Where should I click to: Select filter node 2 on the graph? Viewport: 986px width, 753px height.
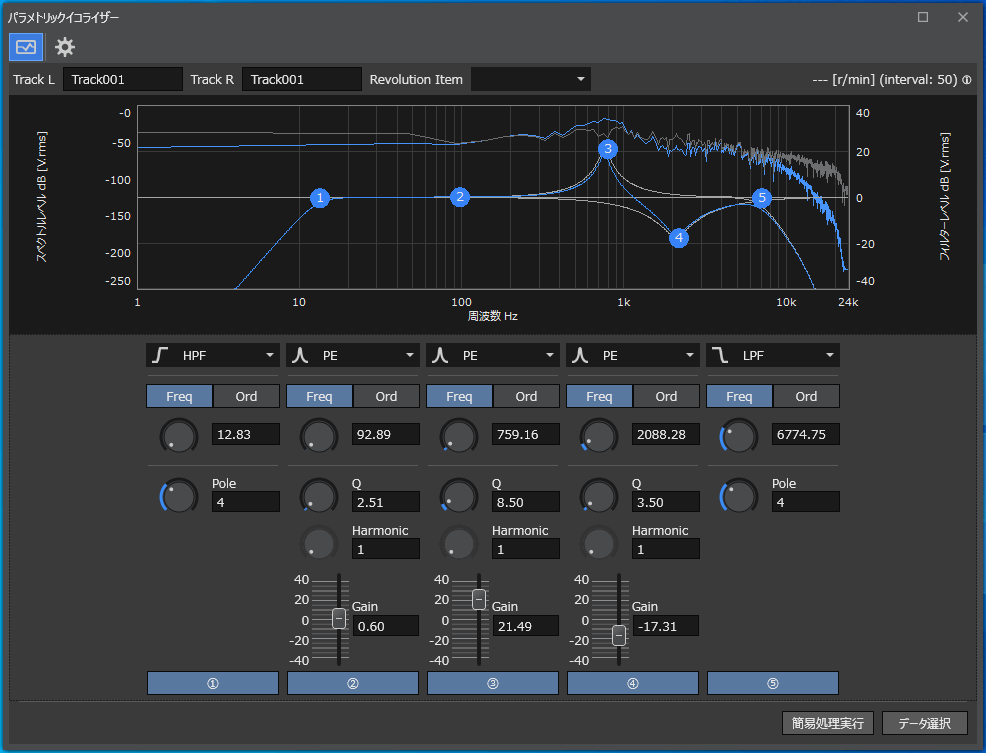[460, 198]
